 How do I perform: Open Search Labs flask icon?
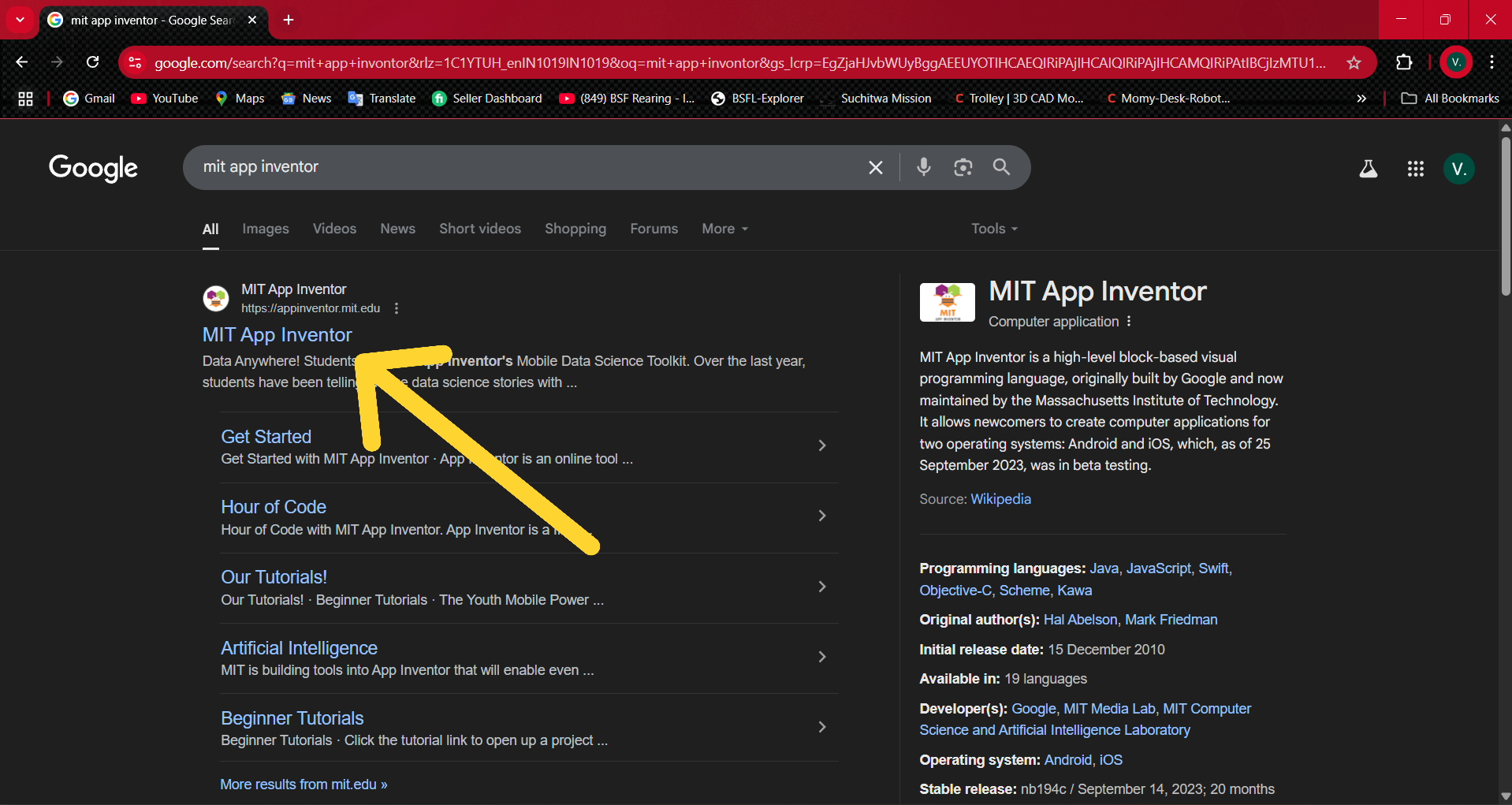(1369, 169)
